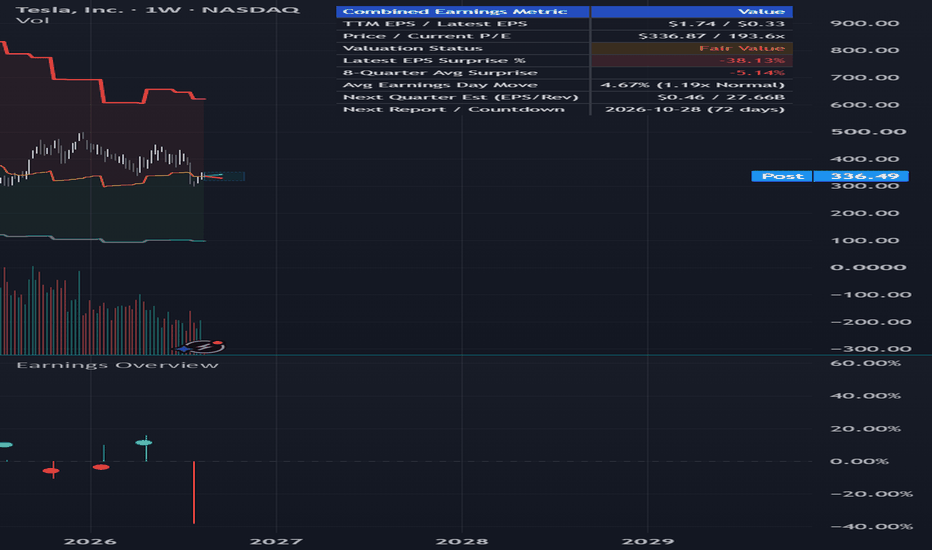Viewport: 932px width, 550px height.
Task: Click the 20.00% earnings scale label
Action: (x=865, y=429)
